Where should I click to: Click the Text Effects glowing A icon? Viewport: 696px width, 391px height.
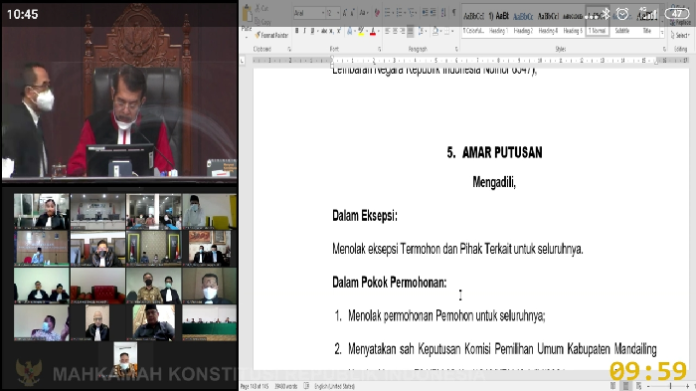point(350,31)
